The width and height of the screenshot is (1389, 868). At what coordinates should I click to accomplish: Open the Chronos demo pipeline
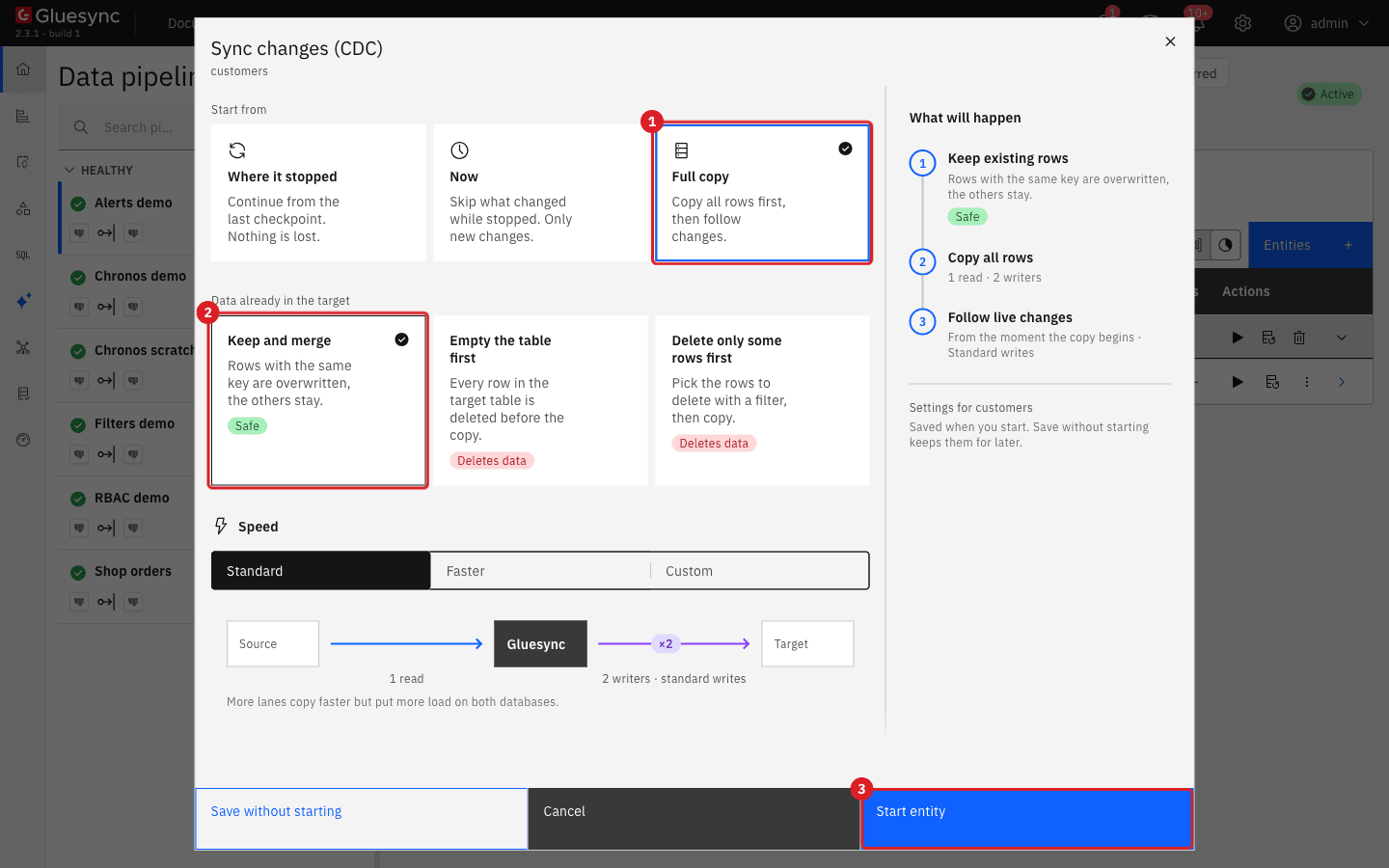140,276
